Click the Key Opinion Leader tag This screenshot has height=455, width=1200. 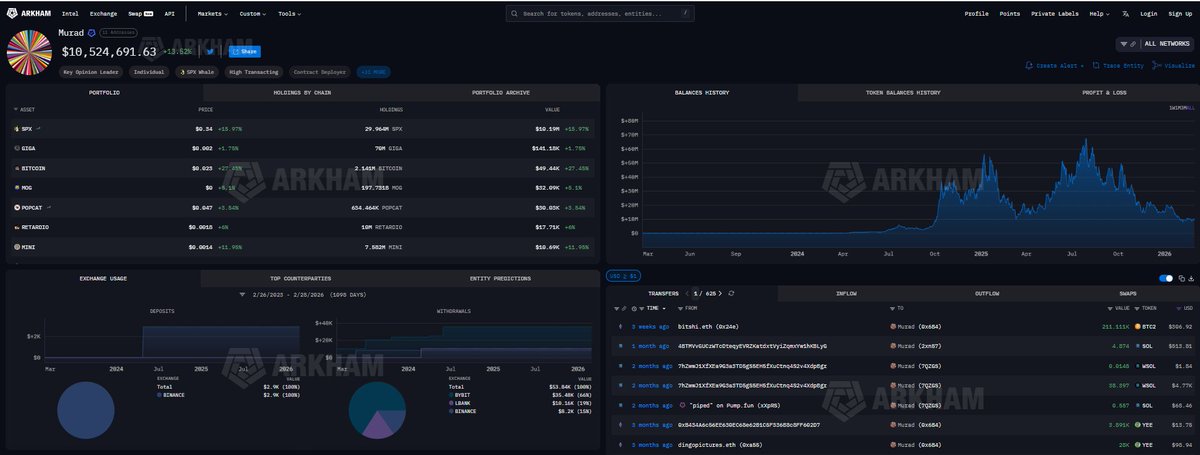click(x=92, y=71)
